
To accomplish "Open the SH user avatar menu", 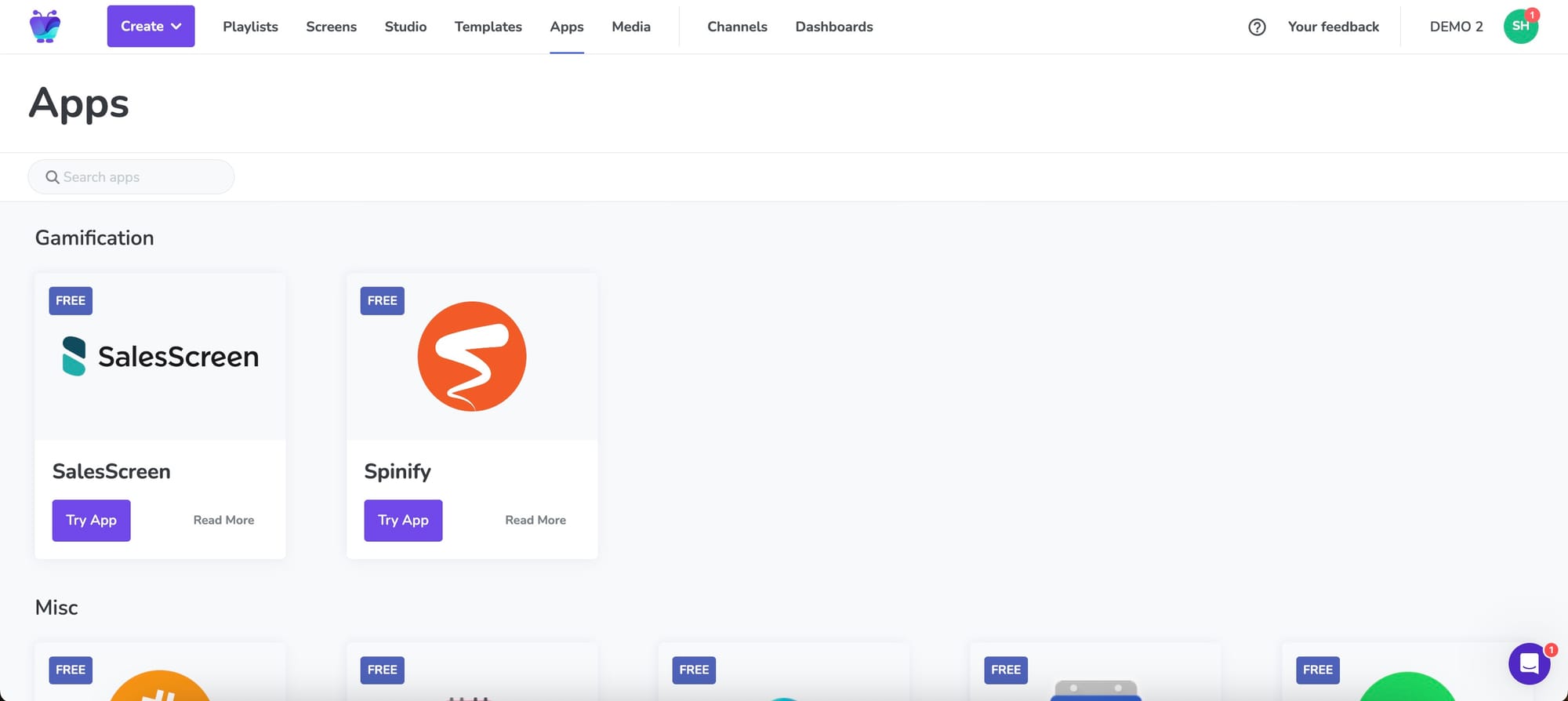I will (x=1520, y=26).
